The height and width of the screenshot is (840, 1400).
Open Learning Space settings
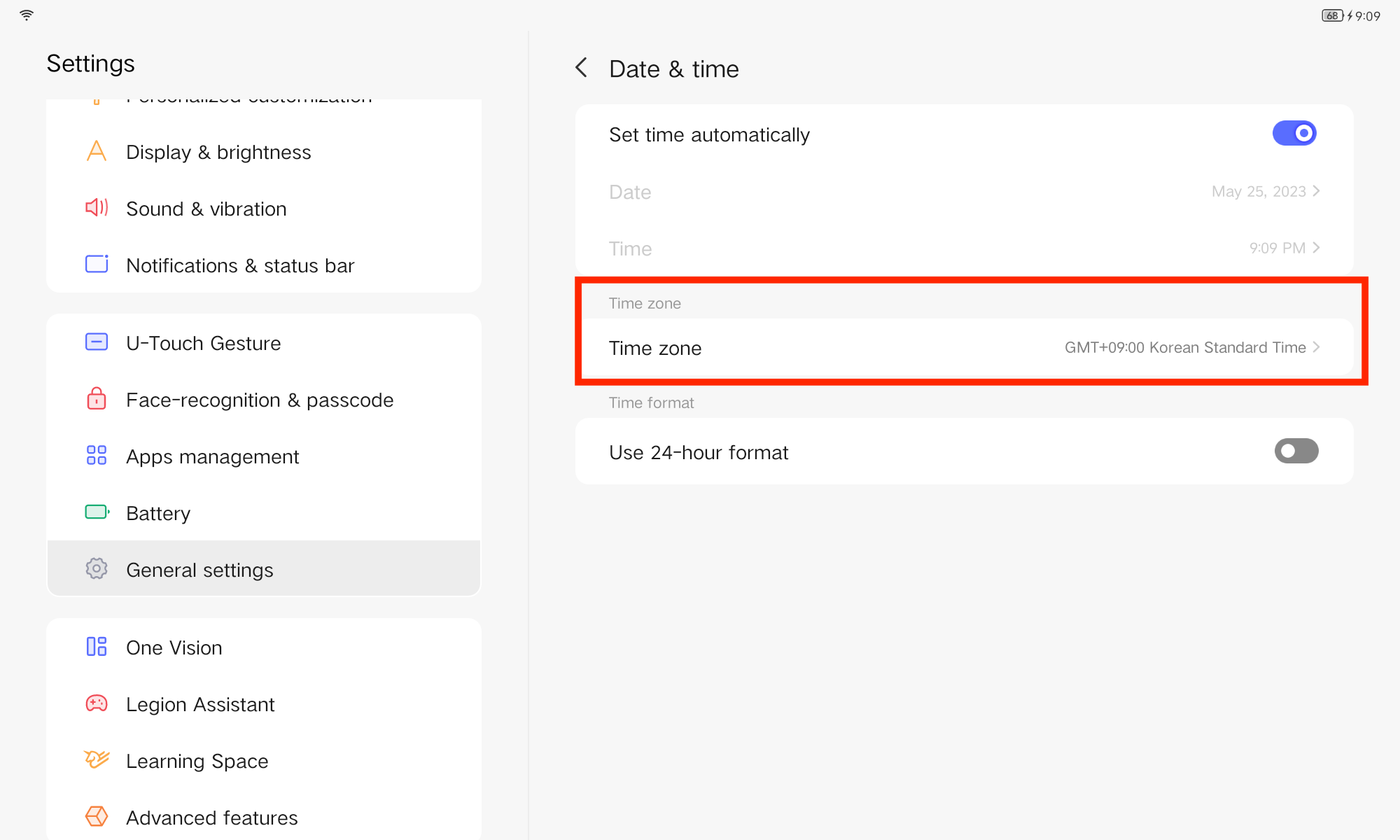[197, 761]
